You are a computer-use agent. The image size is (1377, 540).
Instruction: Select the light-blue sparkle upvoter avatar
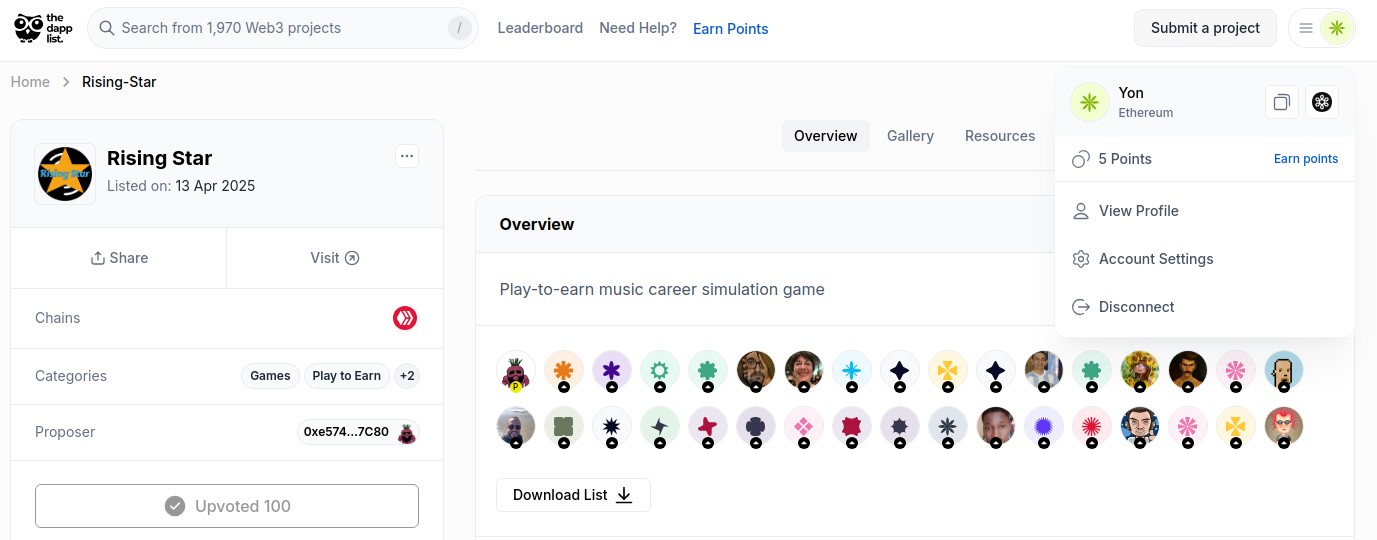(852, 371)
